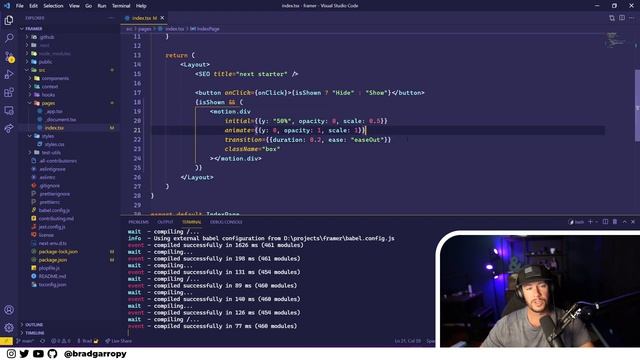Switch to the Terminal panel tab
The height and width of the screenshot is (360, 640).
click(191, 222)
